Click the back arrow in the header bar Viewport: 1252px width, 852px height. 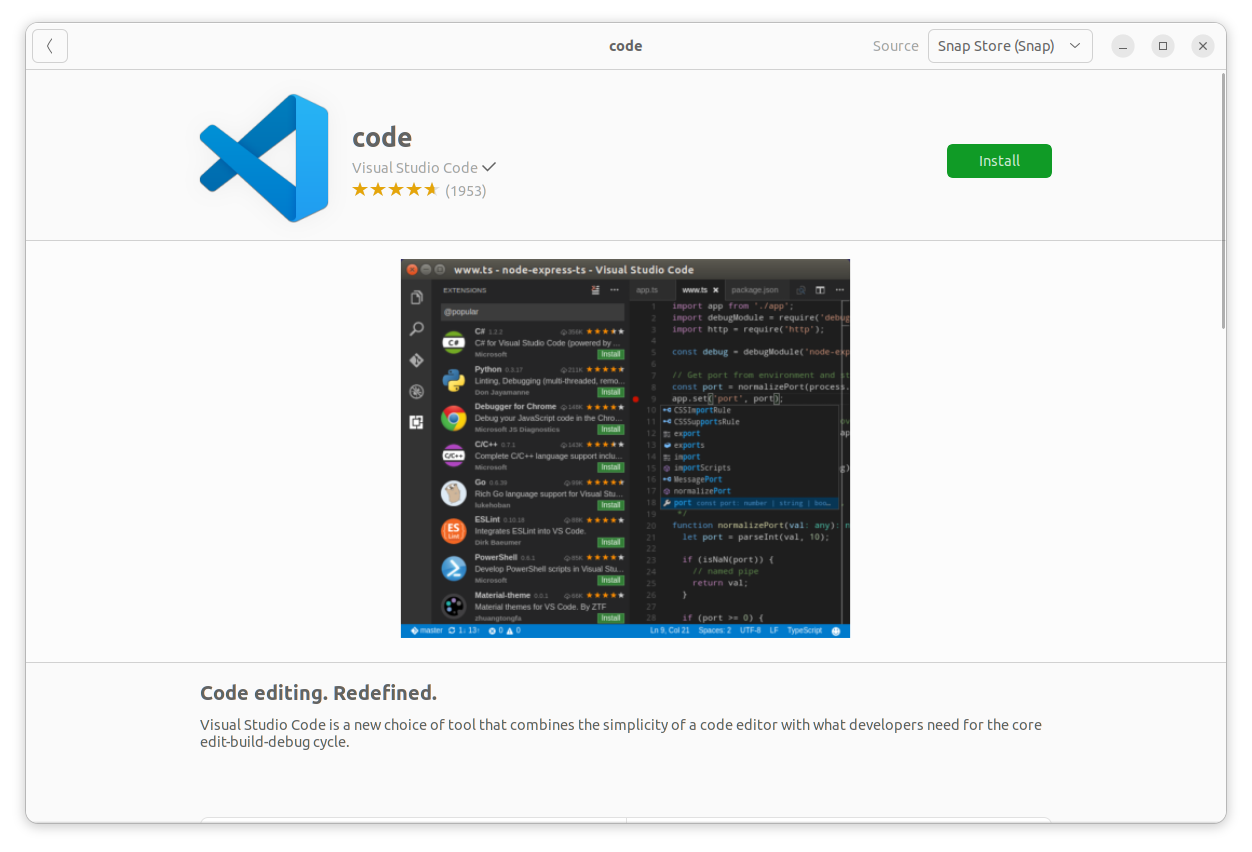[x=50, y=46]
